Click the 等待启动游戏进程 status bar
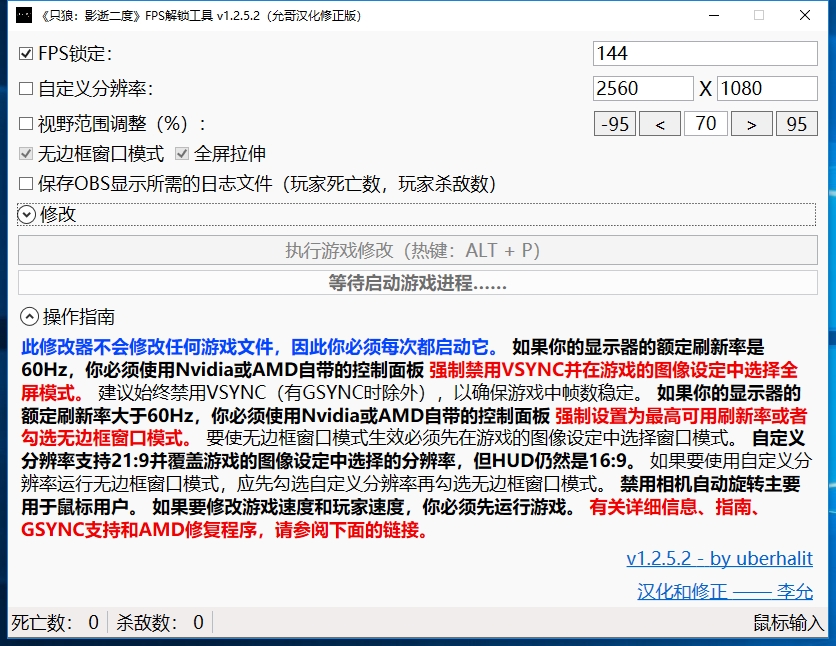836x646 pixels. (x=417, y=282)
